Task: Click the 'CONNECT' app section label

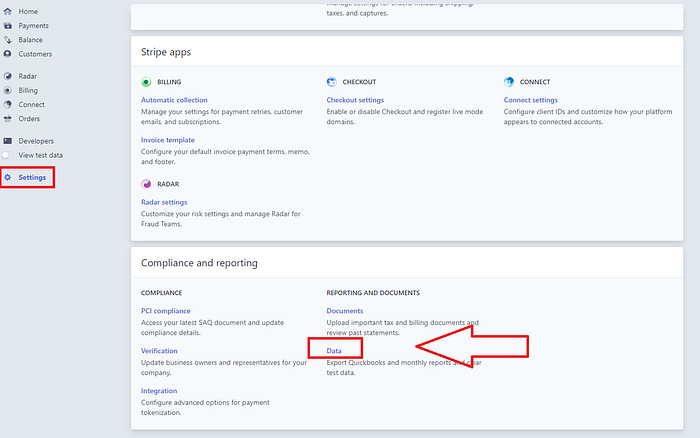Action: (x=535, y=82)
